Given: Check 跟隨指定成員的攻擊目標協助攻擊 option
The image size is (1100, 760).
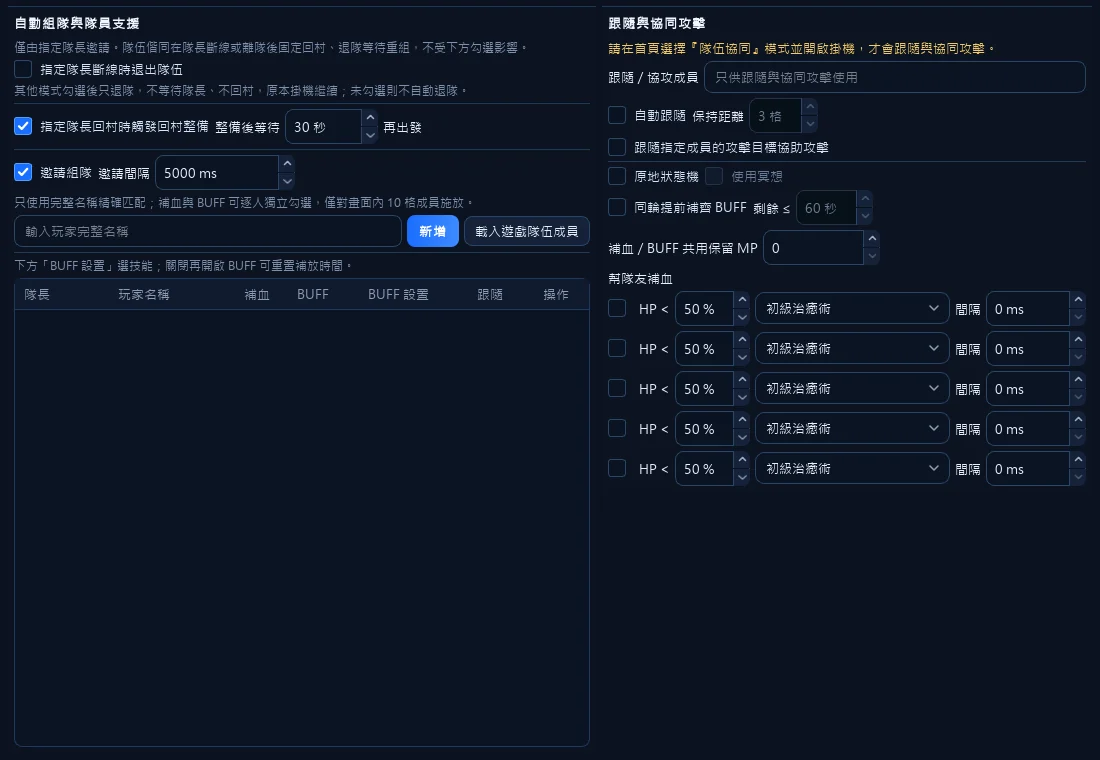Looking at the screenshot, I should tap(617, 147).
